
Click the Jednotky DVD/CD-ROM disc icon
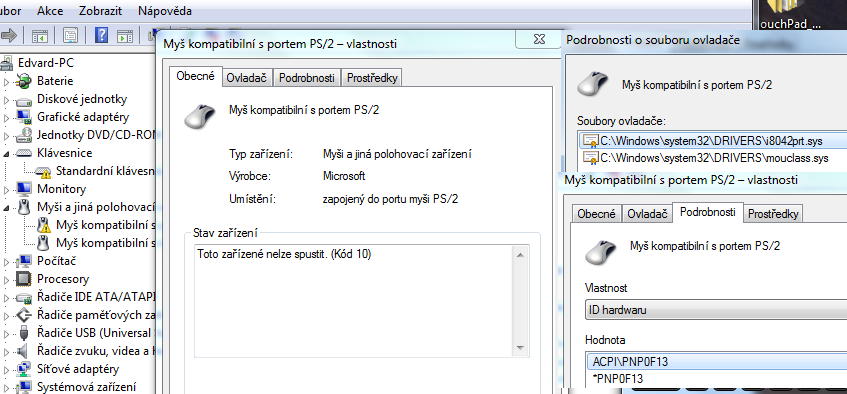(24, 135)
